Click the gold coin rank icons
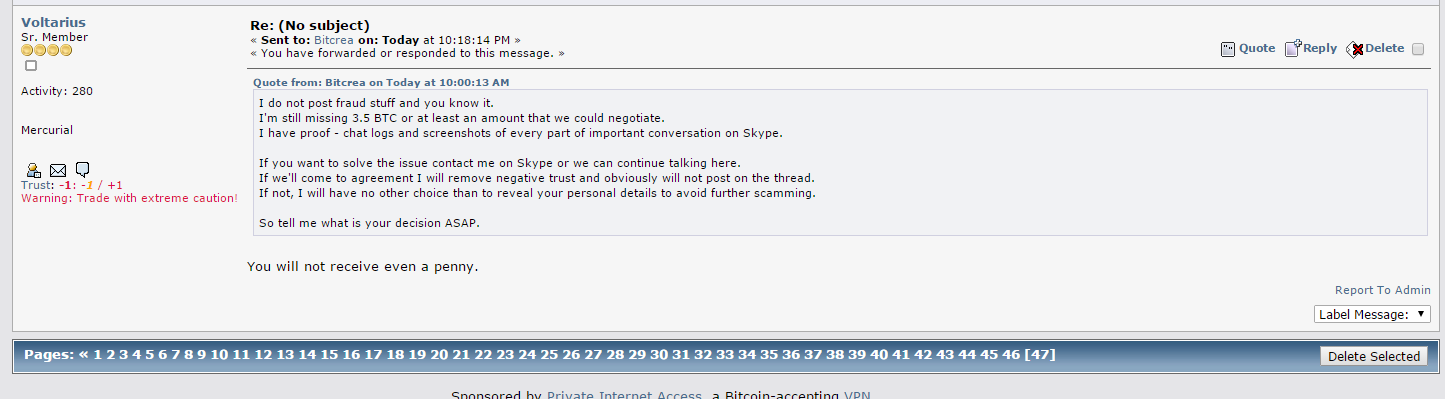The image size is (1445, 399). tap(47, 50)
